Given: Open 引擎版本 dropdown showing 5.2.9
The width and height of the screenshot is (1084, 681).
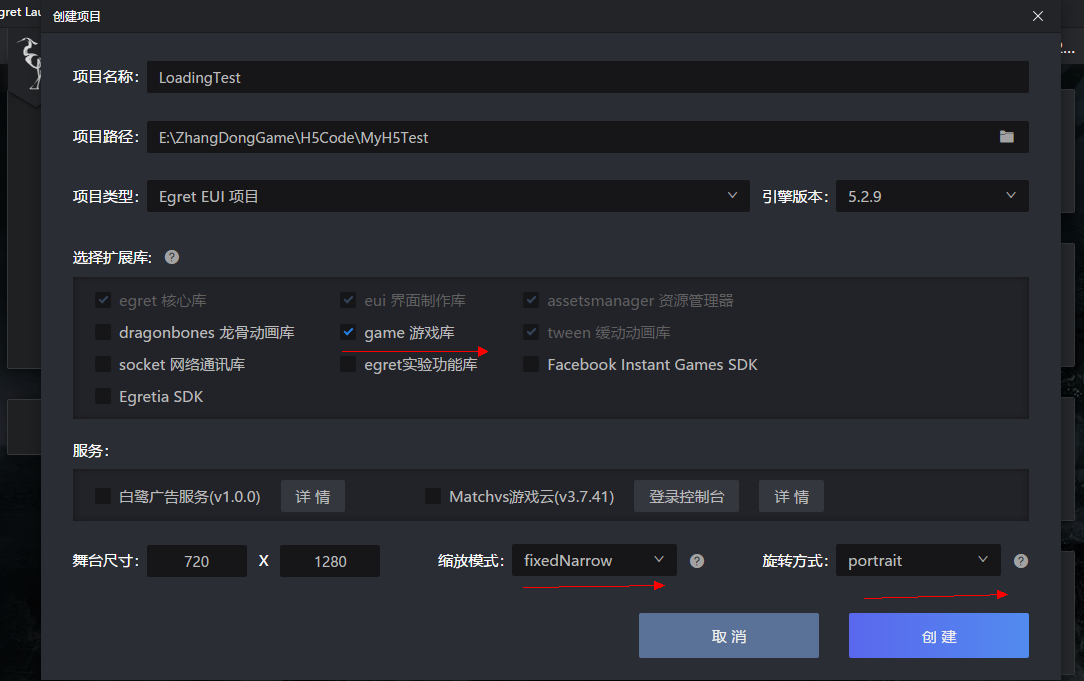Looking at the screenshot, I should click(932, 196).
